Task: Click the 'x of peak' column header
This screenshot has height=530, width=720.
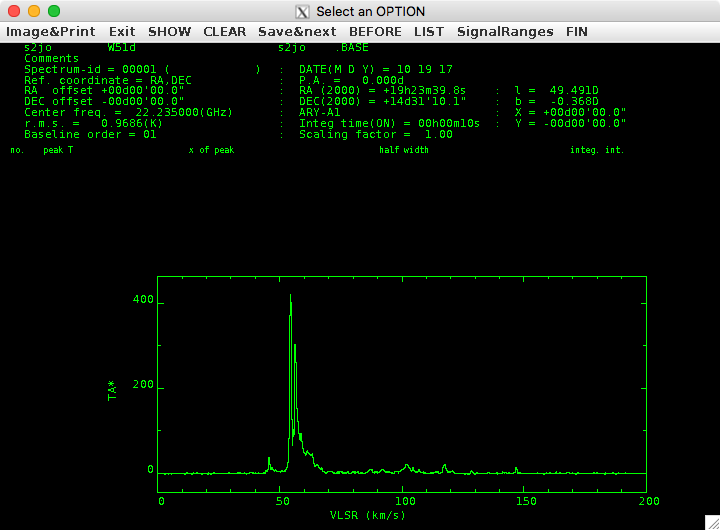Action: [211, 150]
